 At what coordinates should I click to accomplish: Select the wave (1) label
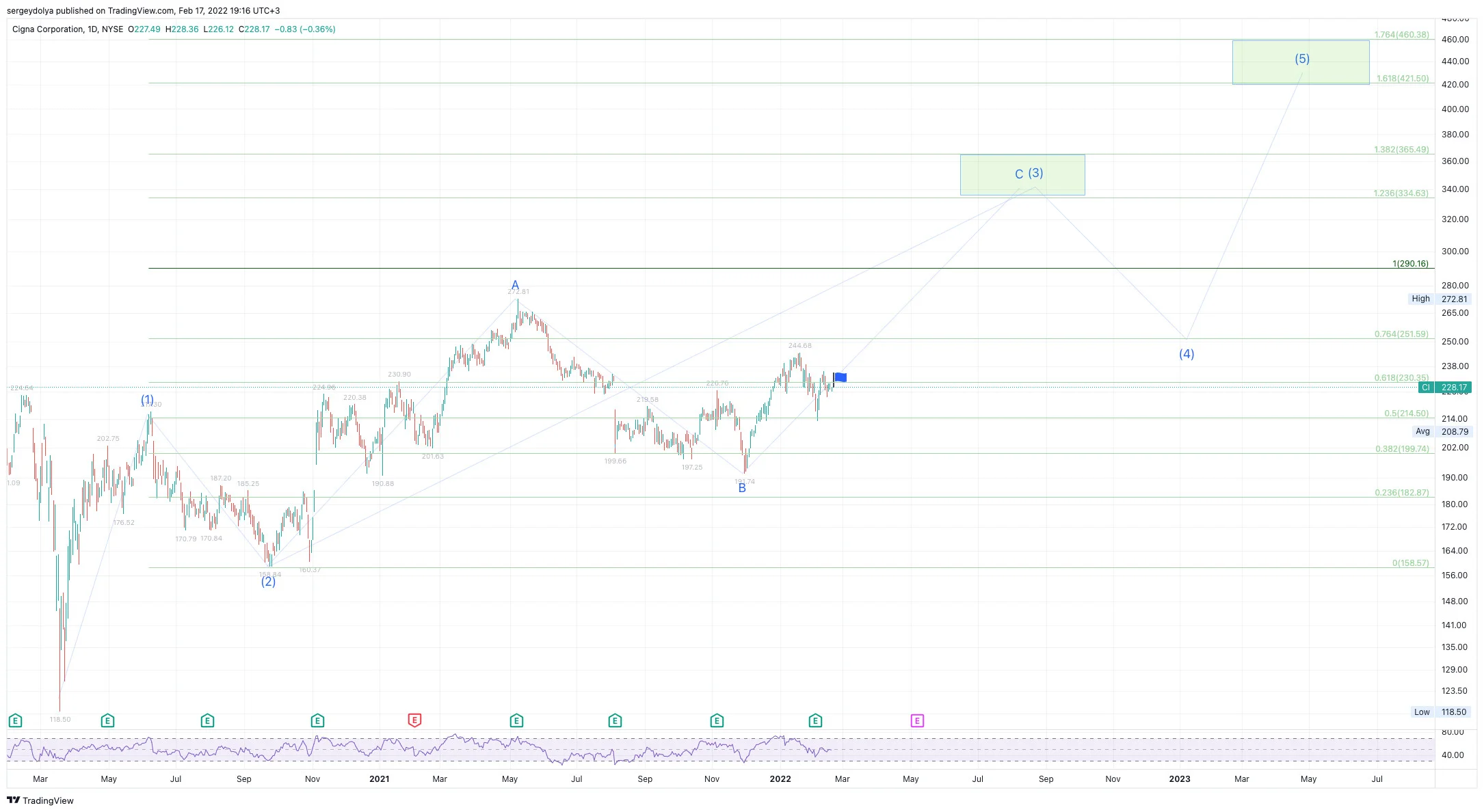147,399
